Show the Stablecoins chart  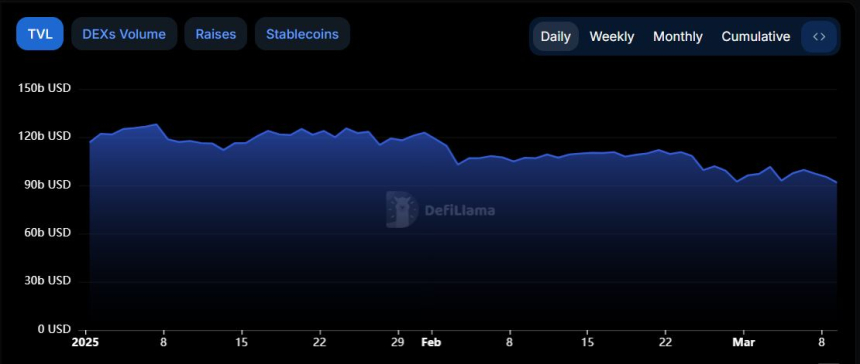pyautogui.click(x=302, y=34)
